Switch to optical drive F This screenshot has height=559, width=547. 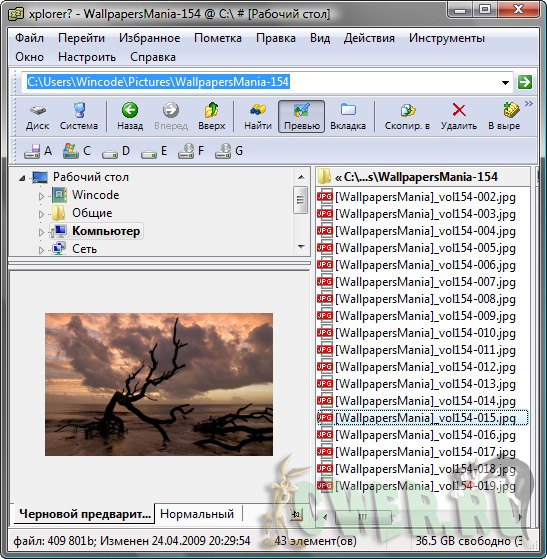(x=191, y=151)
